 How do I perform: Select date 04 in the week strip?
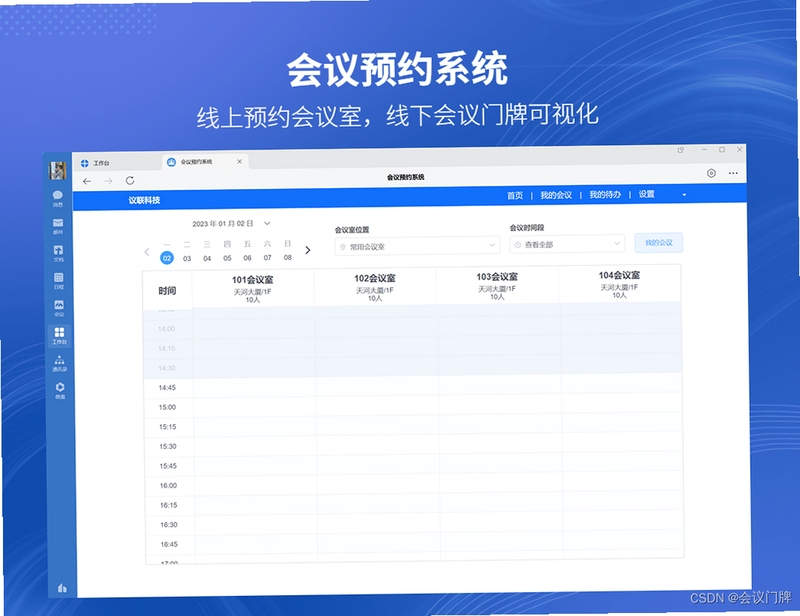coord(207,258)
